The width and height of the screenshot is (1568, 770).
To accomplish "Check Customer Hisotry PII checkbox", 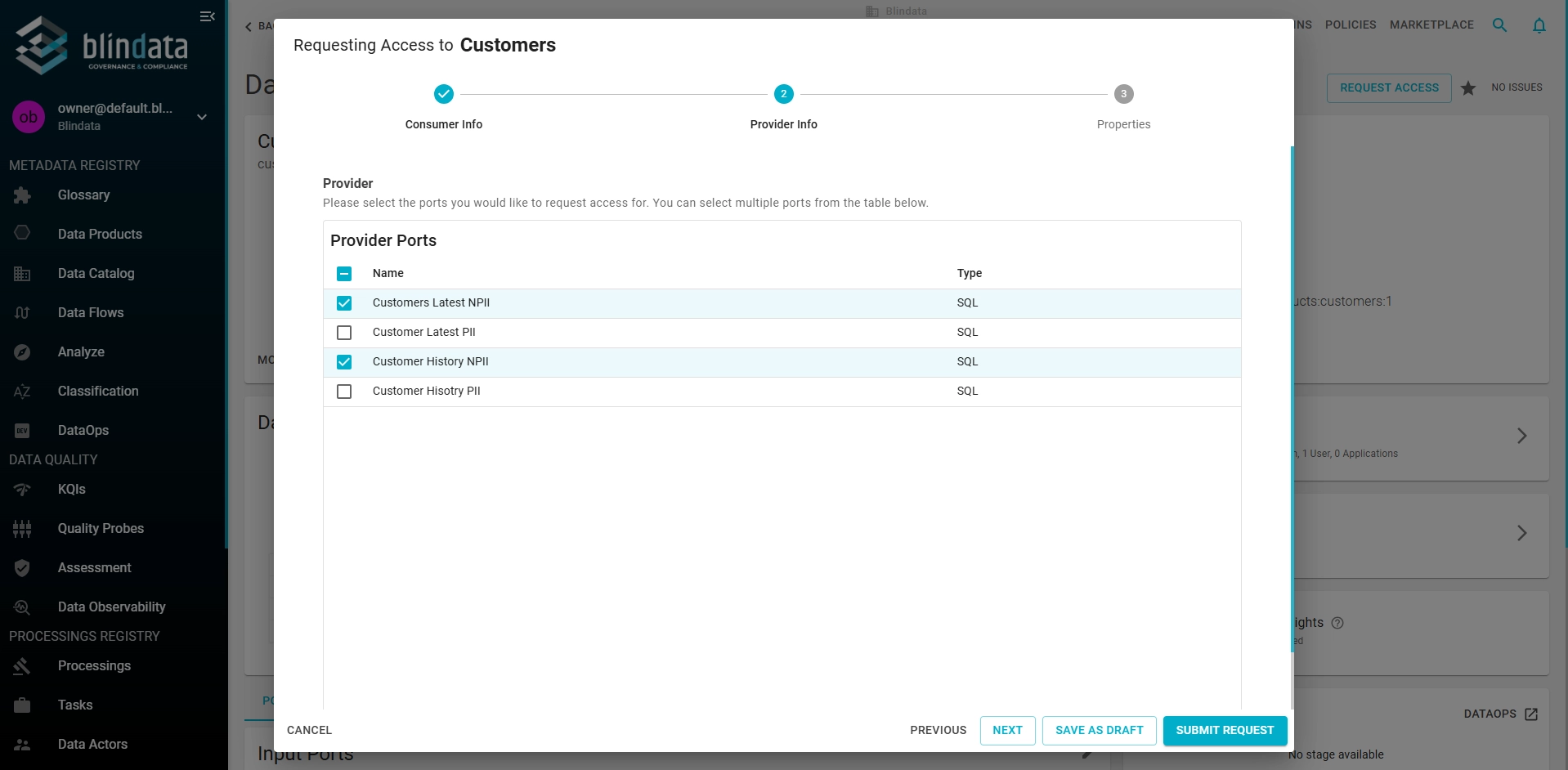I will click(344, 392).
